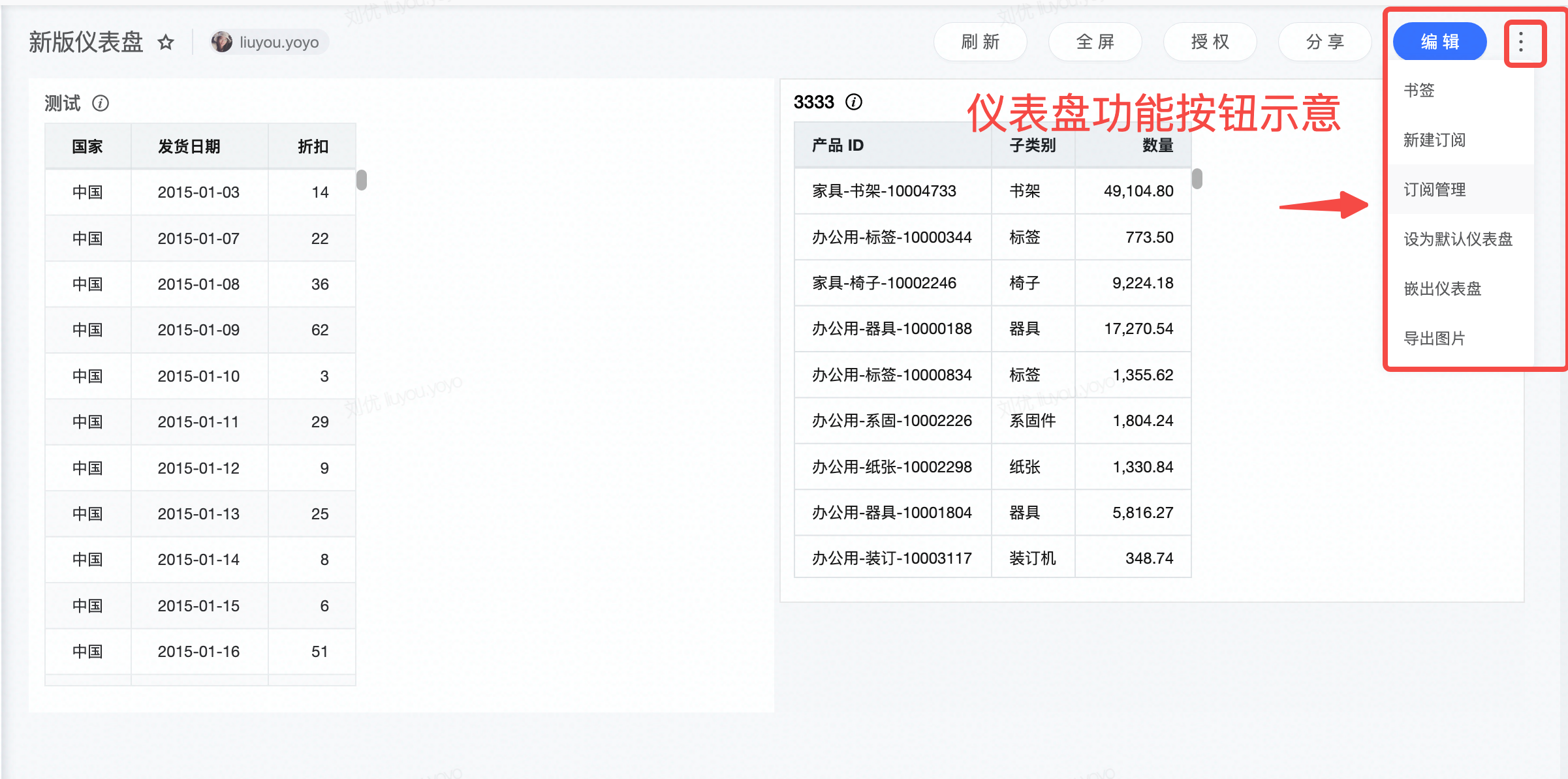Click the info icon beside 3333
Viewport: 1568px width, 779px height.
point(854,102)
